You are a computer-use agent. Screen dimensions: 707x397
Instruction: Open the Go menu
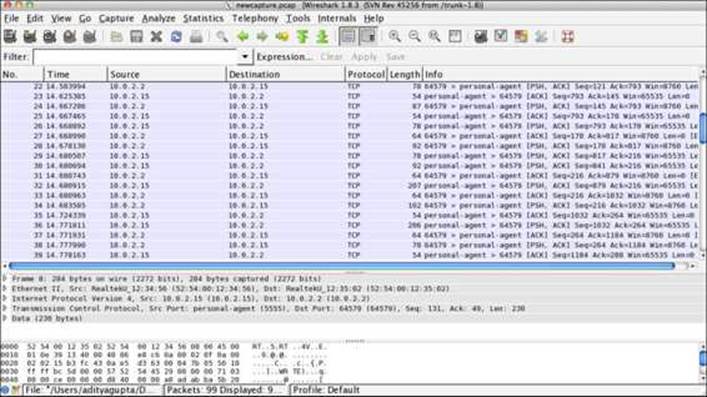click(x=85, y=18)
